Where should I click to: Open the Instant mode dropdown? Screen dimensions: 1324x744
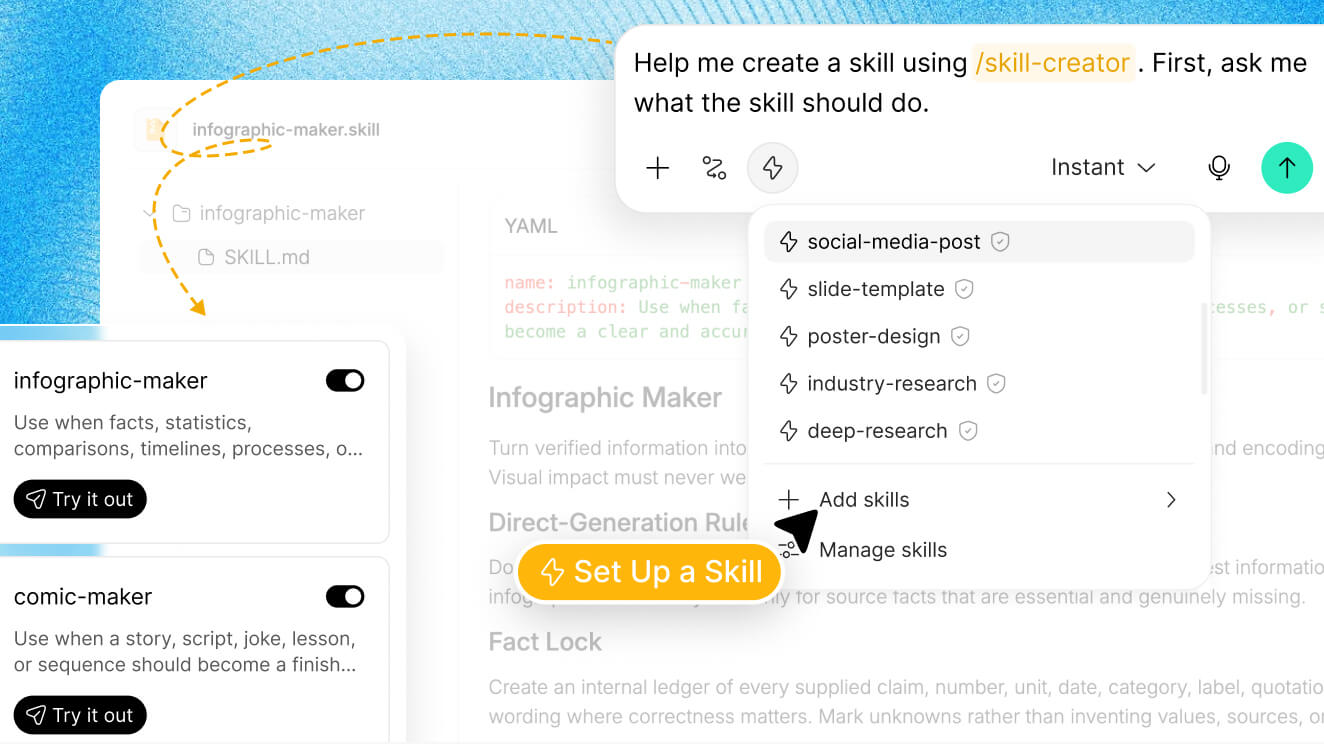(x=1103, y=168)
